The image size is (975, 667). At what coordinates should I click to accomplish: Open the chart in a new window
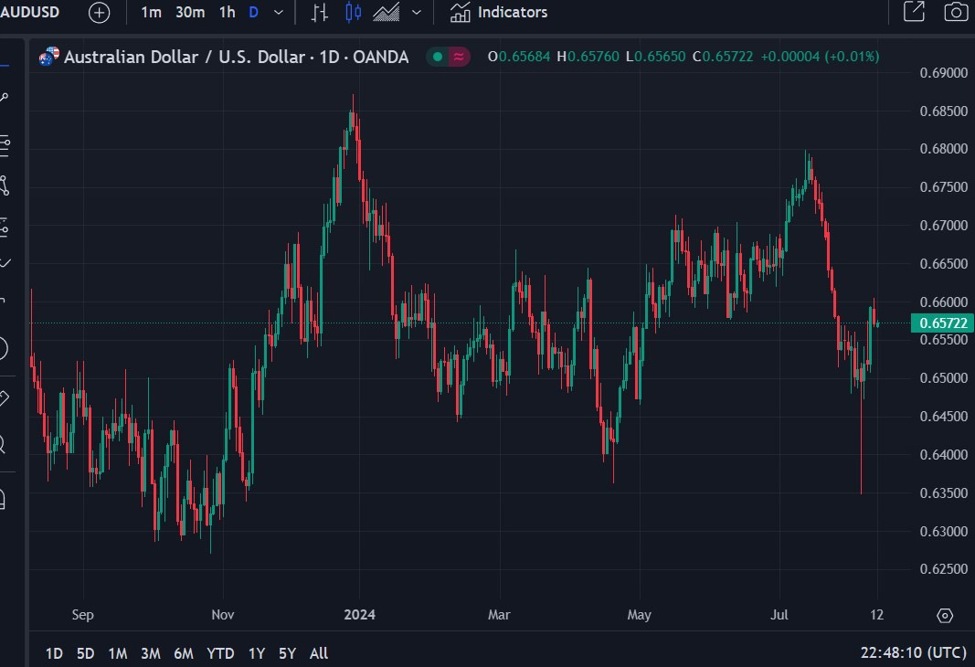pyautogui.click(x=916, y=13)
